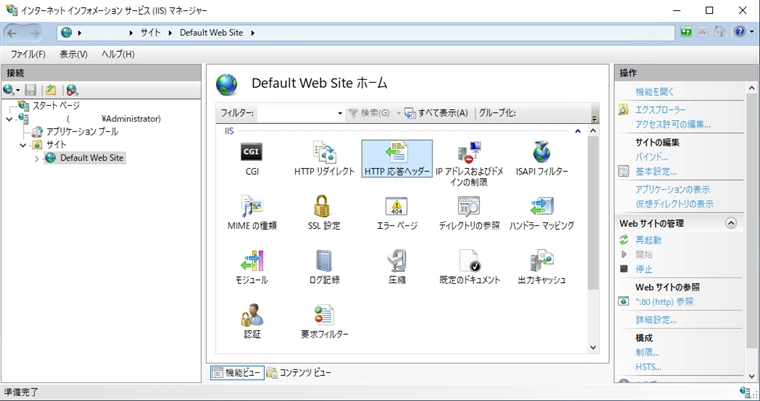The image size is (760, 401).
Task: Open the help button dropdown arrow
Action: click(x=751, y=32)
